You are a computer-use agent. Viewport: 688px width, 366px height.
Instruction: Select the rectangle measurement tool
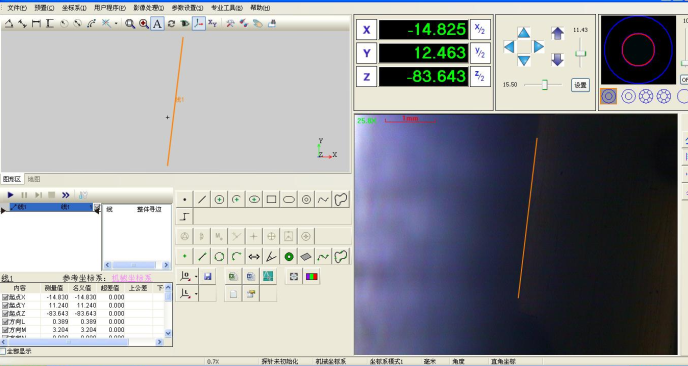[x=271, y=200]
